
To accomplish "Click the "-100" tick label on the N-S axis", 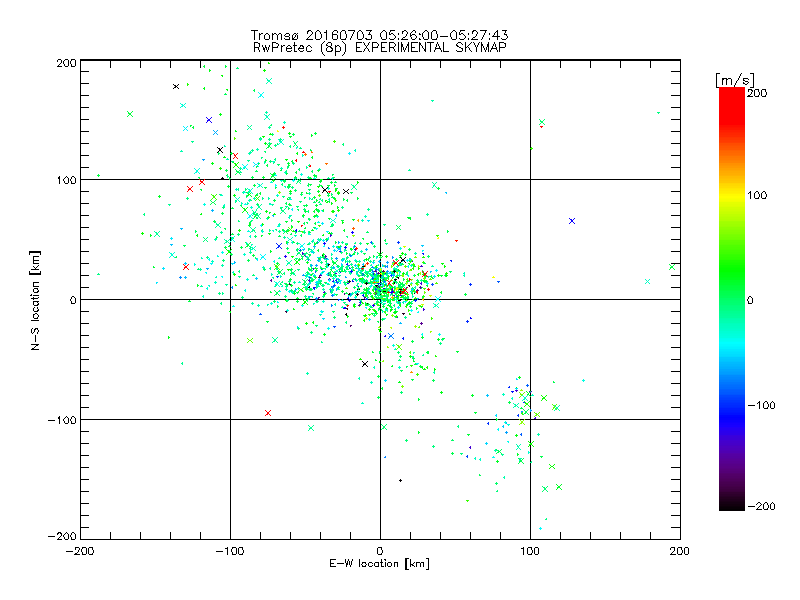I will click(x=62, y=420).
